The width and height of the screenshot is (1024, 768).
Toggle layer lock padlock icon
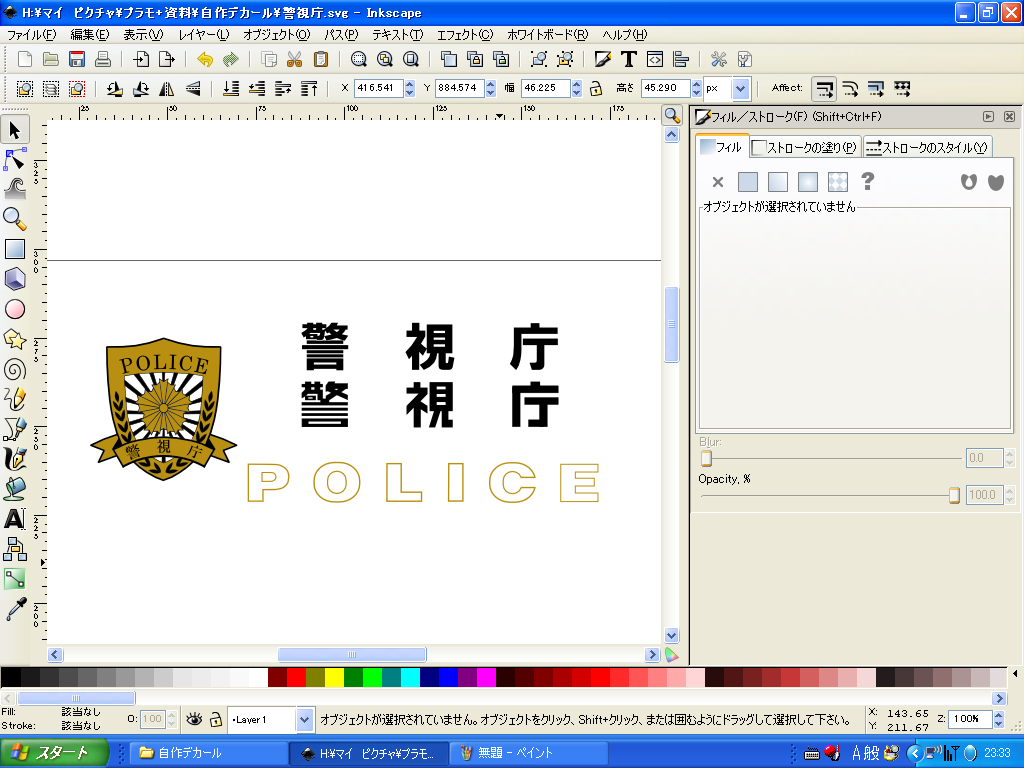click(216, 719)
